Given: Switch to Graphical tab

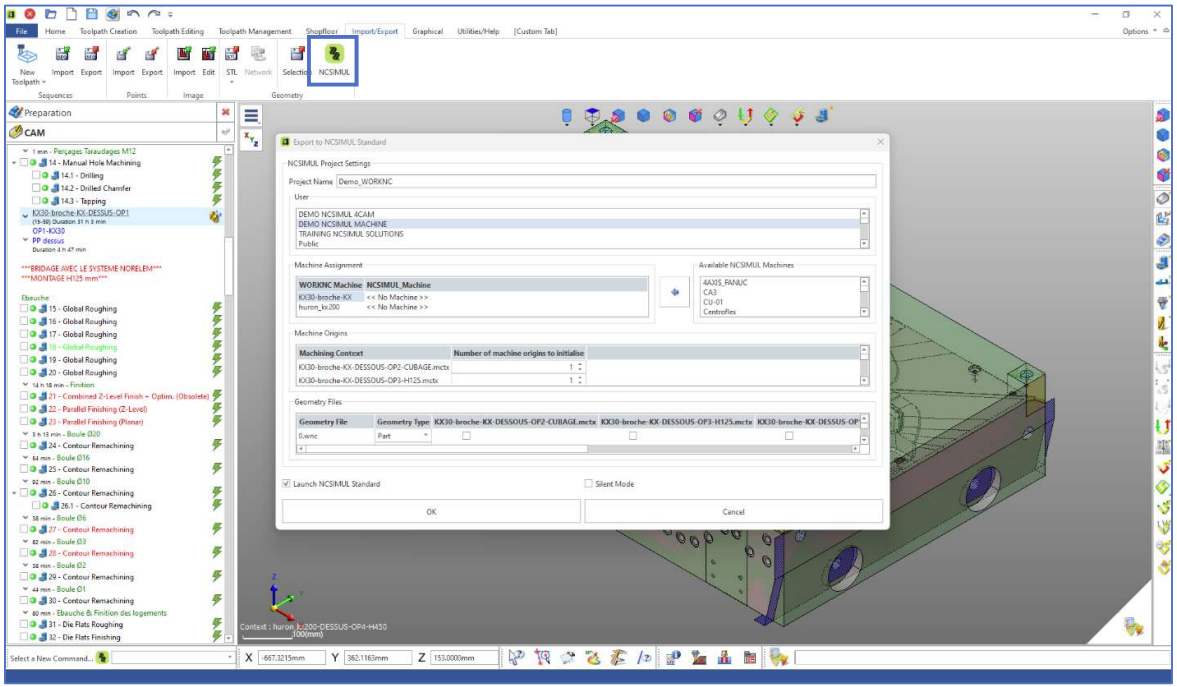Looking at the screenshot, I should pyautogui.click(x=427, y=32).
